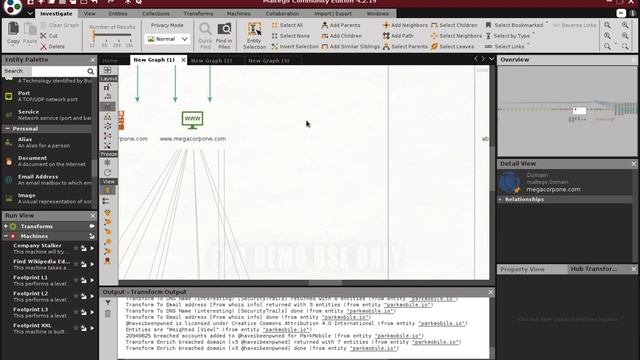Viewport: 640px width, 360px height.
Task: Open the Entities ribbon tab
Action: point(118,13)
